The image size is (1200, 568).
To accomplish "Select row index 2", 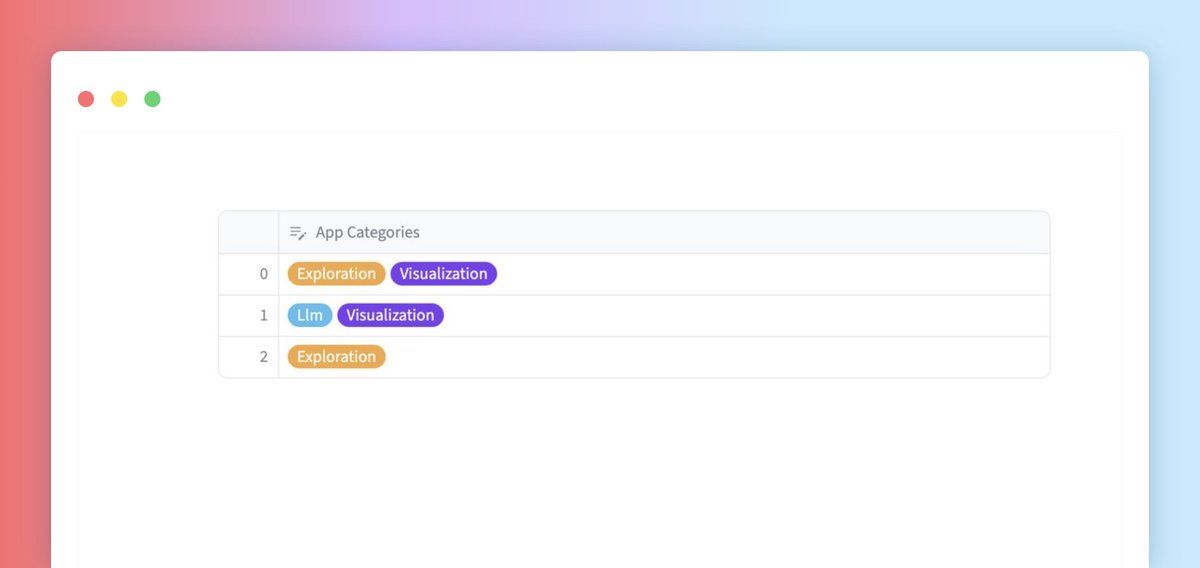I will (249, 357).
